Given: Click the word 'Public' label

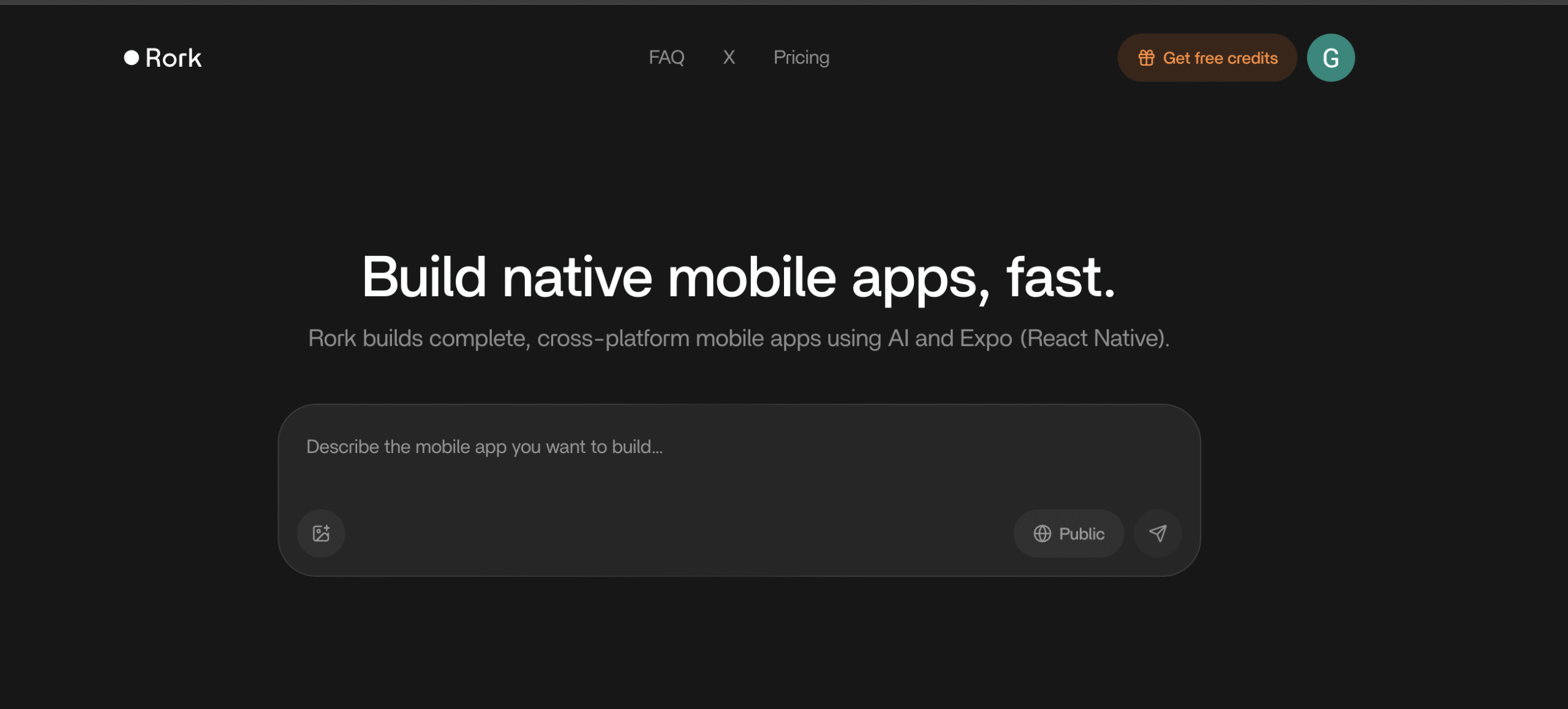Looking at the screenshot, I should [x=1082, y=533].
